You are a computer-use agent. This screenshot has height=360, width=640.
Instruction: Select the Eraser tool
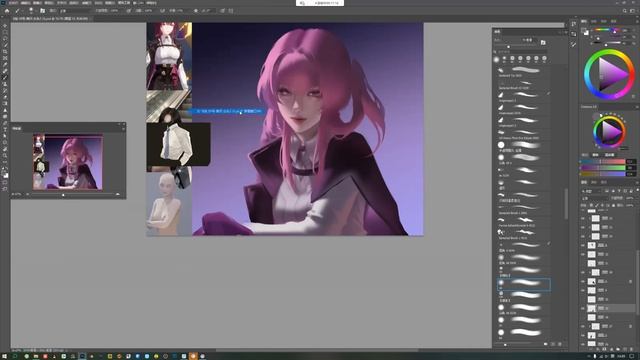point(5,97)
